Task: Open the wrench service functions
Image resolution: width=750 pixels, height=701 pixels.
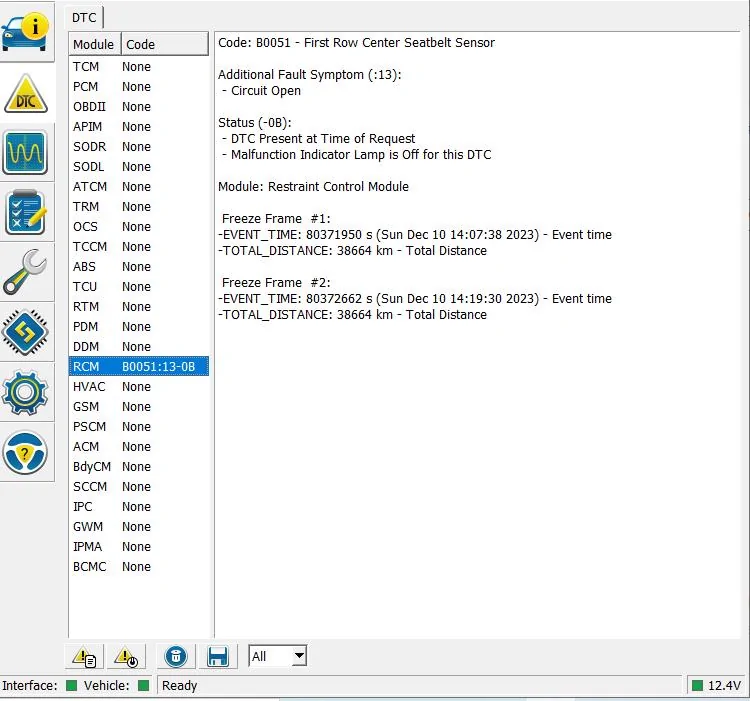Action: coord(26,272)
